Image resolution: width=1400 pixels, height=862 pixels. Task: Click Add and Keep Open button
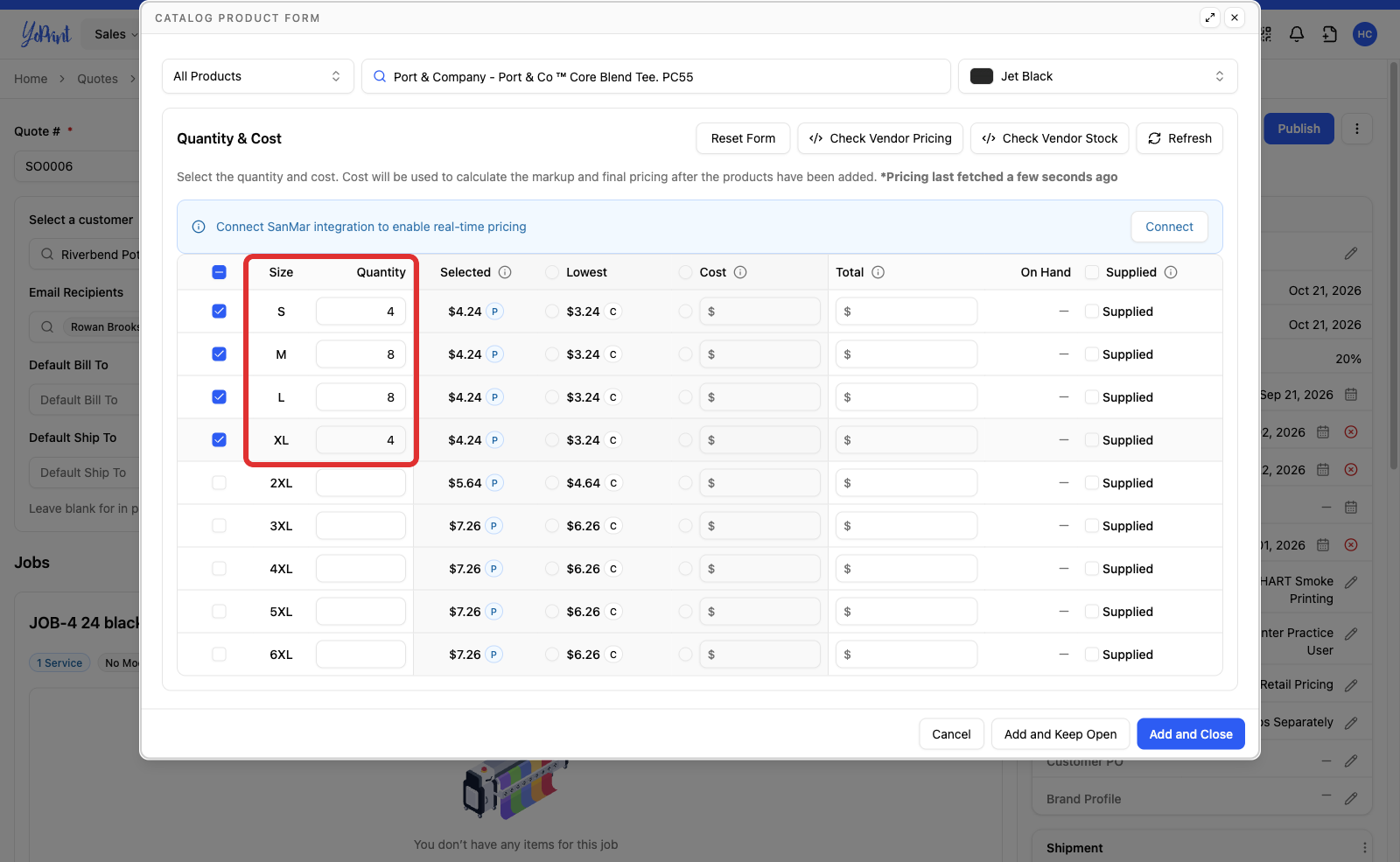(x=1060, y=734)
